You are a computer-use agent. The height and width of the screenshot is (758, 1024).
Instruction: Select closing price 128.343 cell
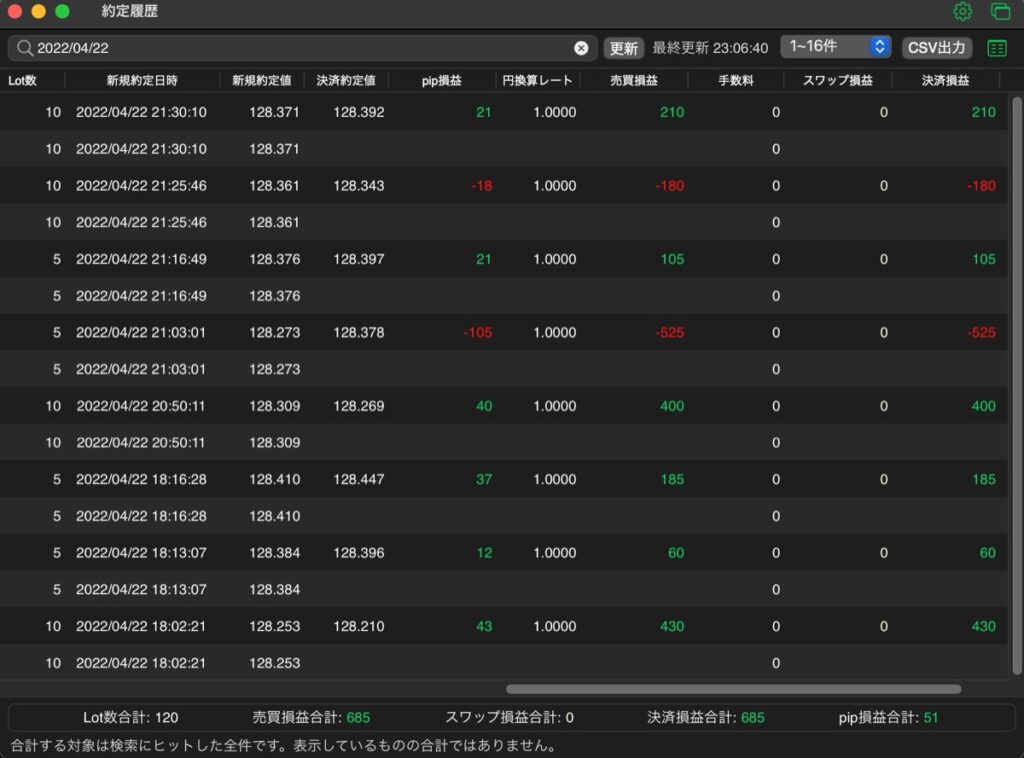[359, 185]
